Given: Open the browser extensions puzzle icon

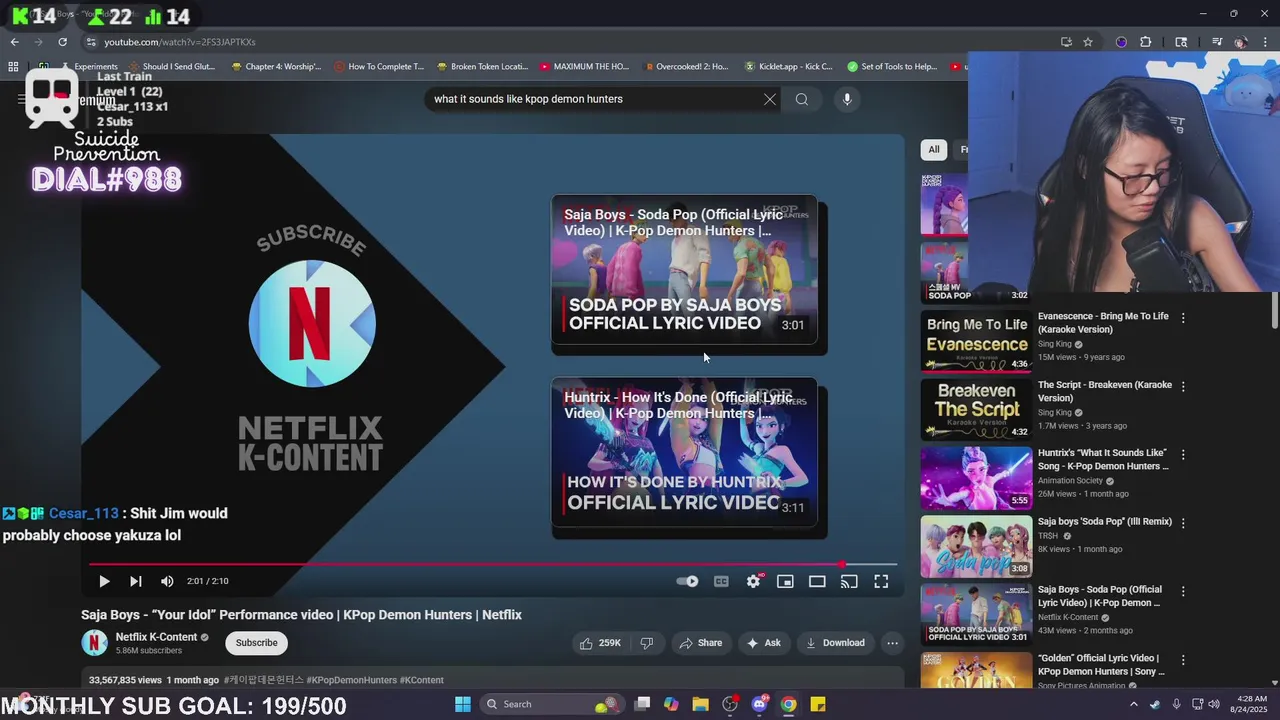Looking at the screenshot, I should point(1146,42).
